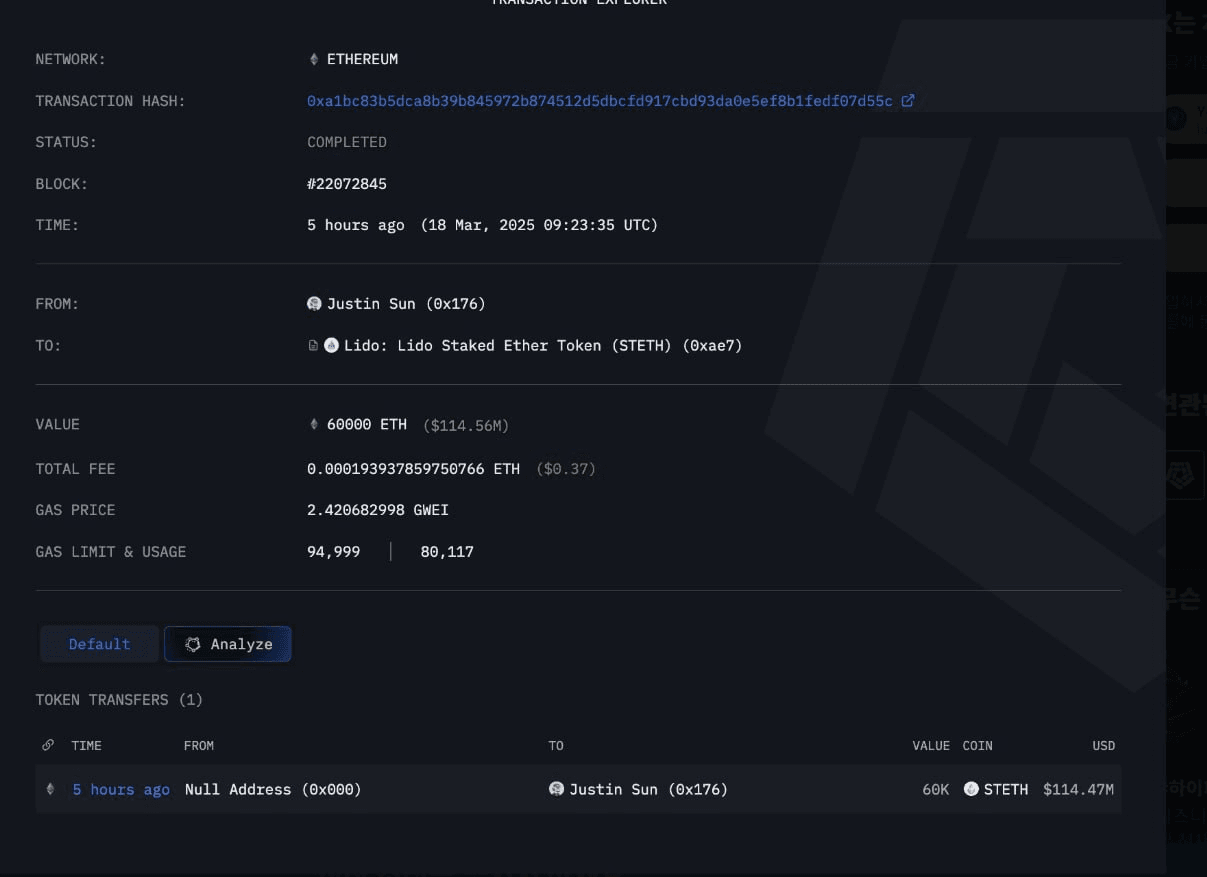Open the transaction hash link
Viewport: 1207px width, 877px height.
pos(599,101)
